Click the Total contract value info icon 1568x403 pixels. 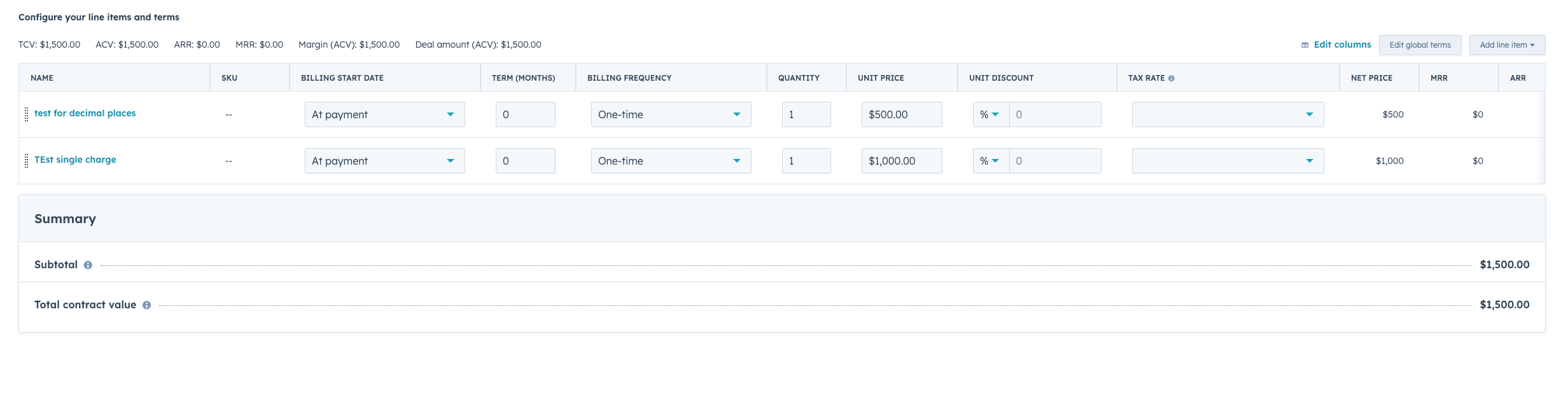146,305
